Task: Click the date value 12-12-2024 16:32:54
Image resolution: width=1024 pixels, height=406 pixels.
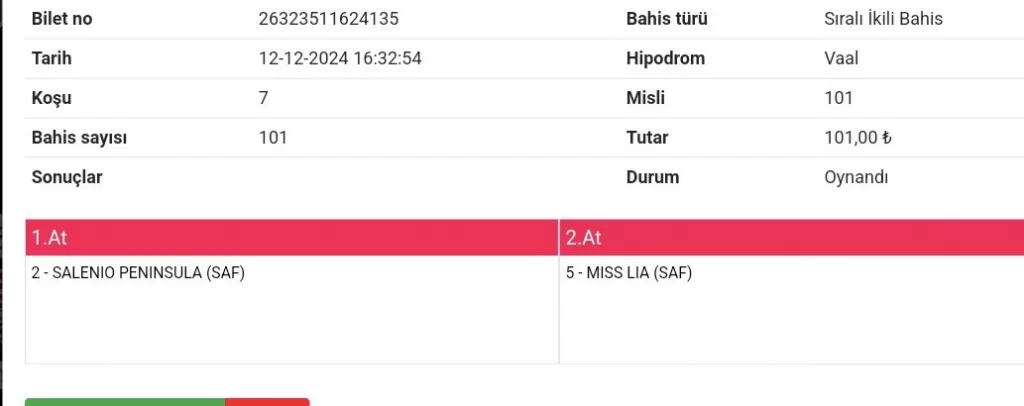Action: [340, 58]
